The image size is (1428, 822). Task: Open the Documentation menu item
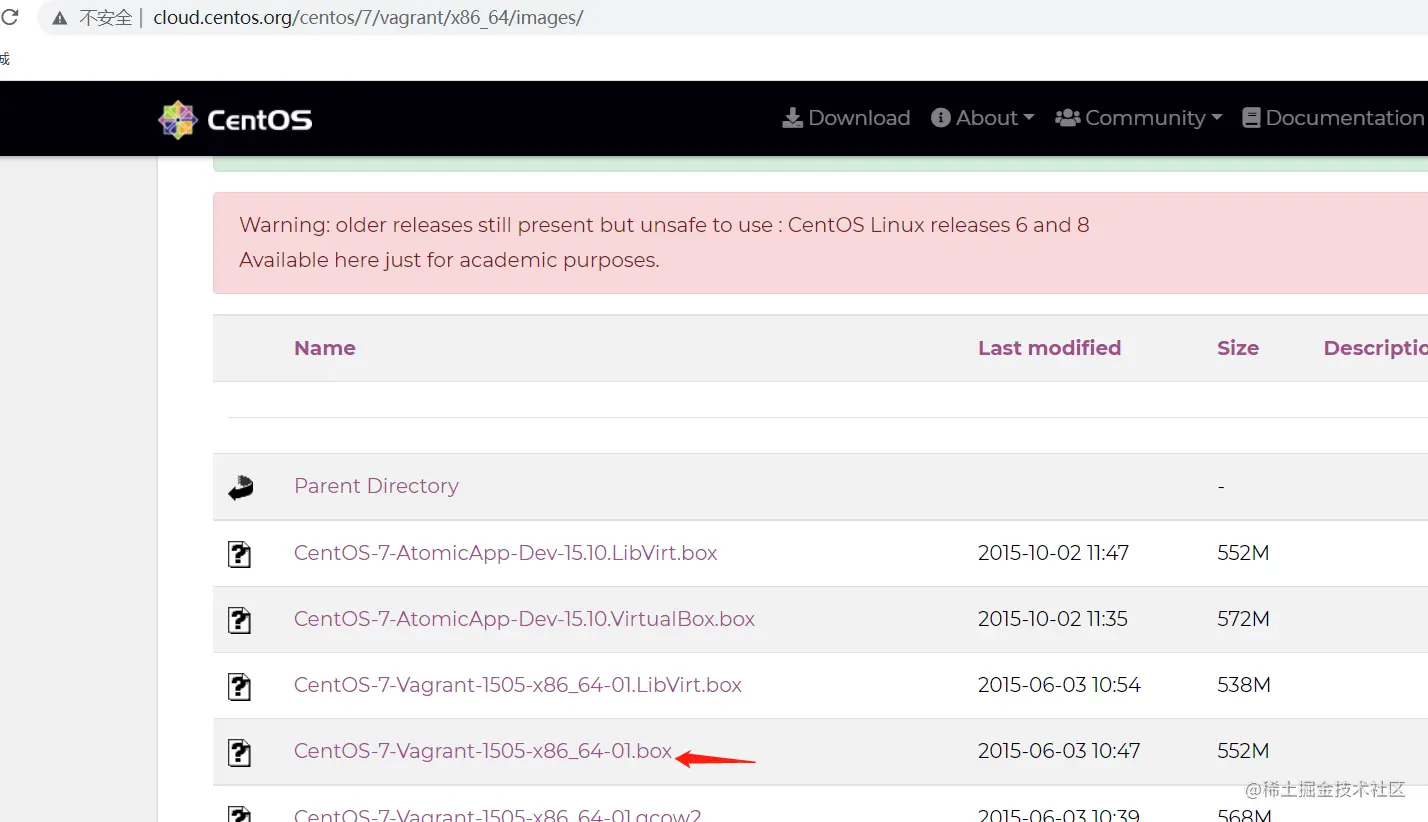click(x=1334, y=118)
